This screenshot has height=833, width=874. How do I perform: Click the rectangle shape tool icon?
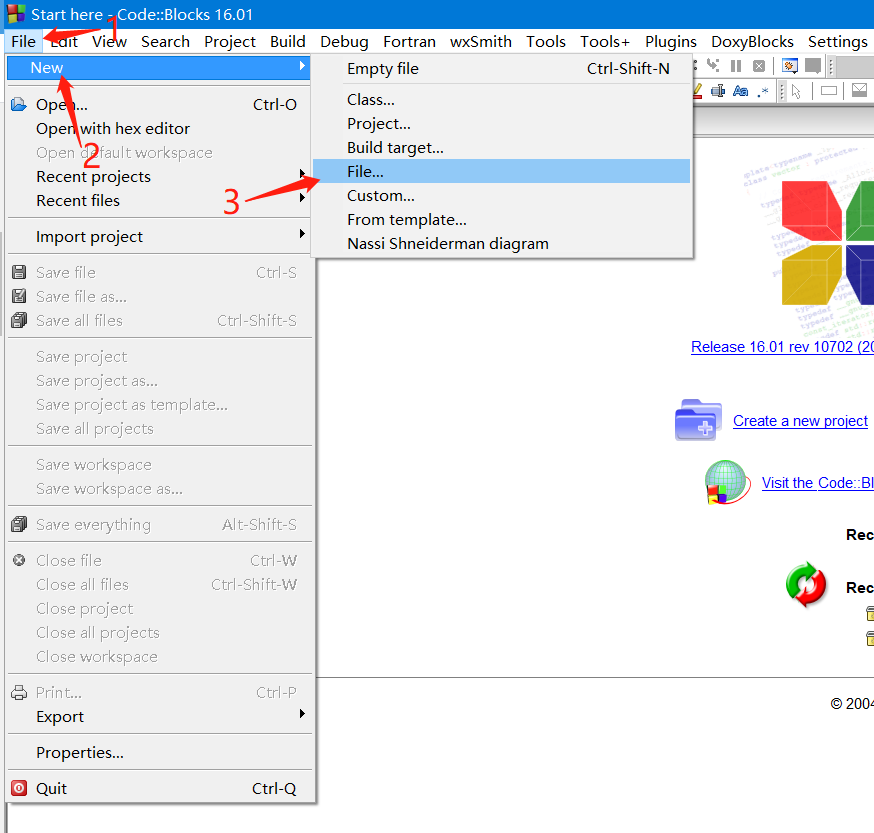(829, 91)
